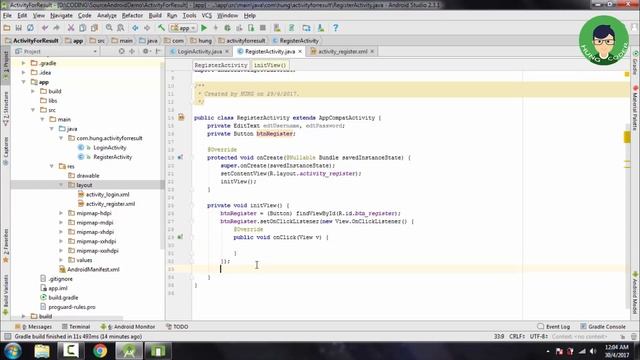The image size is (640, 360).
Task: Toggle the Favorites tool window side tab
Action: coord(6,247)
